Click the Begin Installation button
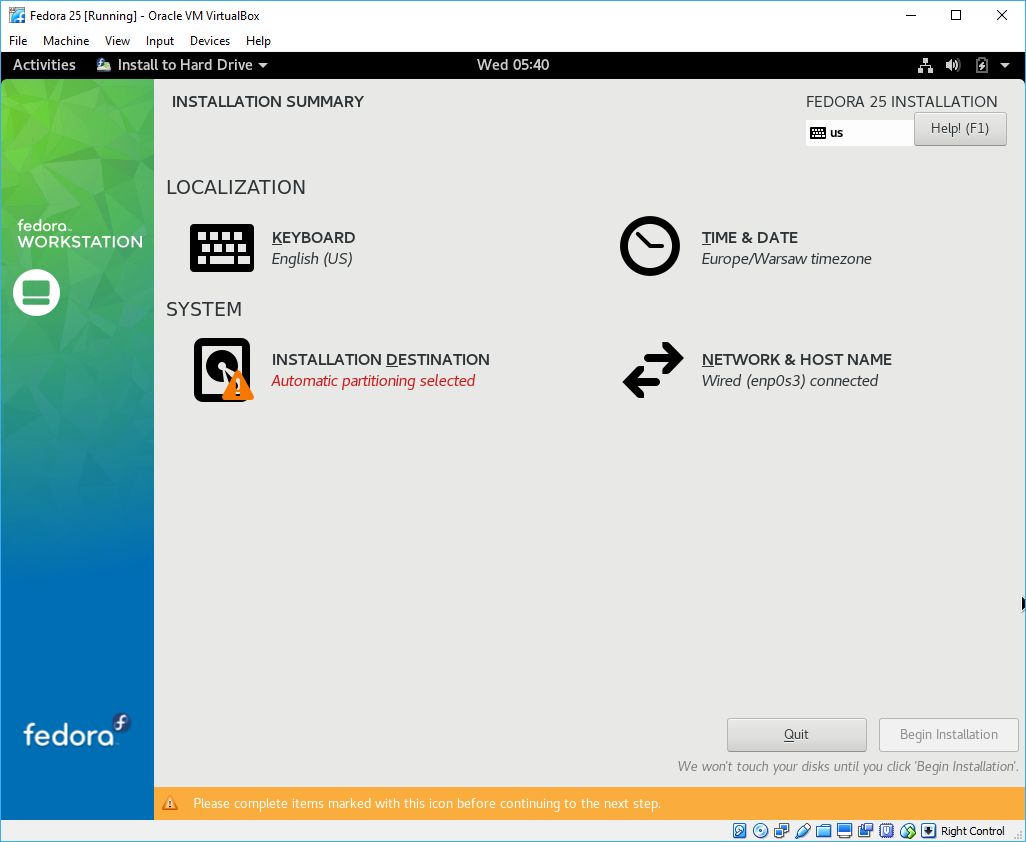 (x=949, y=735)
